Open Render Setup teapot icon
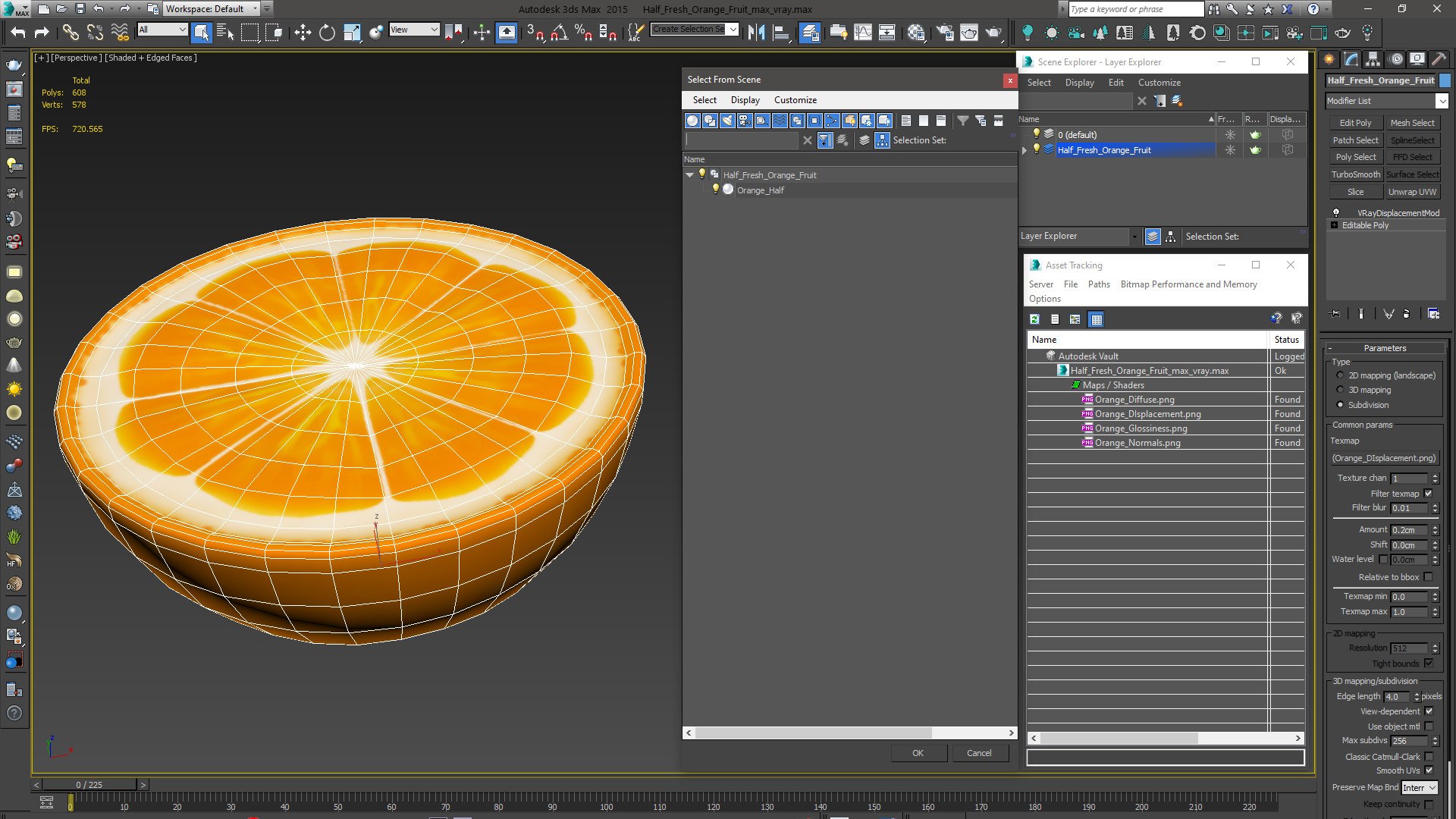Image resolution: width=1456 pixels, height=819 pixels. pyautogui.click(x=945, y=32)
